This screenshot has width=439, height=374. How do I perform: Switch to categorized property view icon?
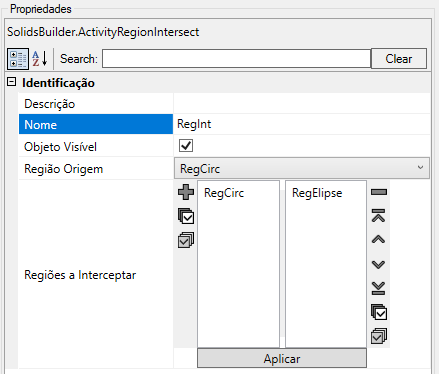click(x=18, y=59)
